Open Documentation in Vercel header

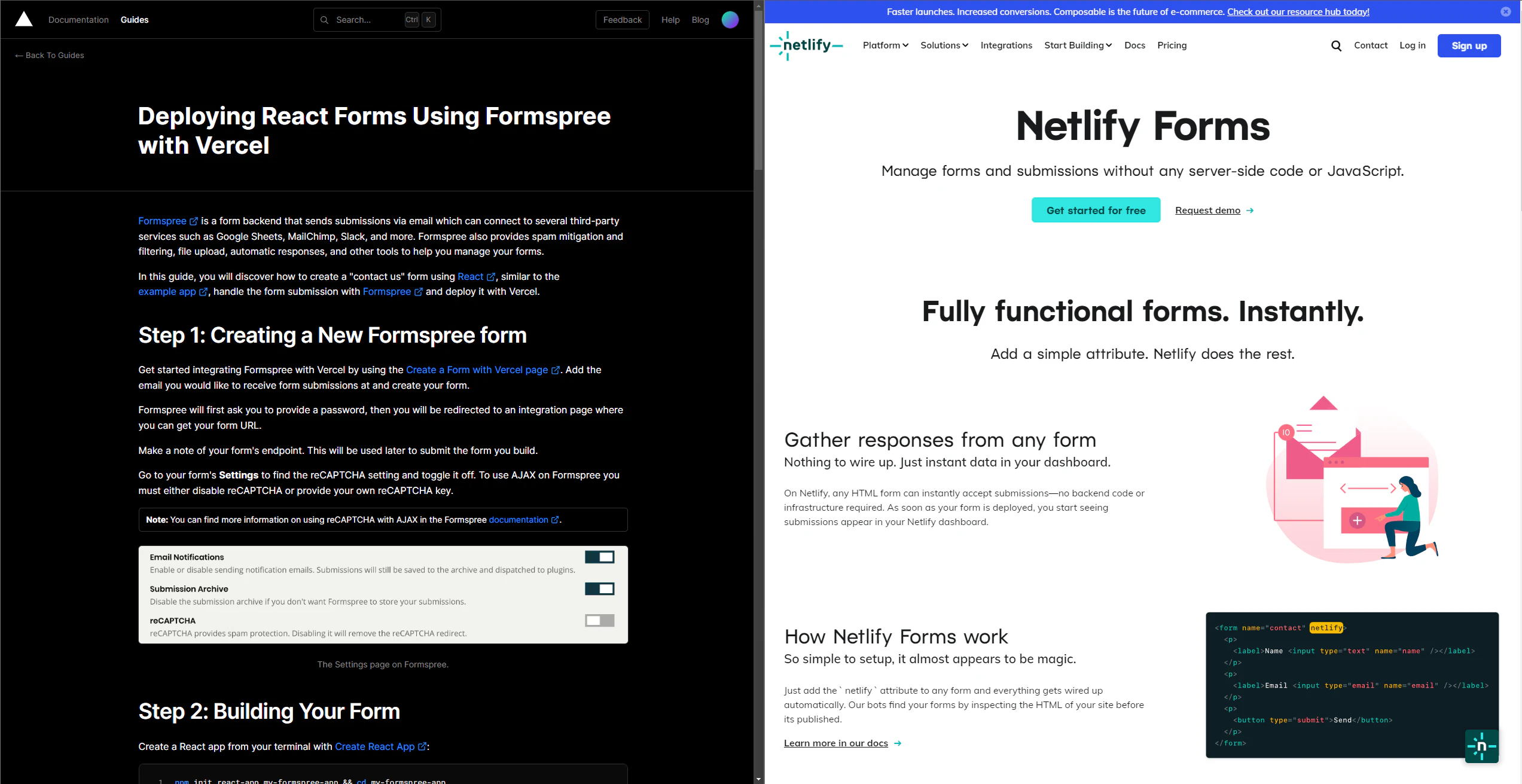click(x=78, y=20)
